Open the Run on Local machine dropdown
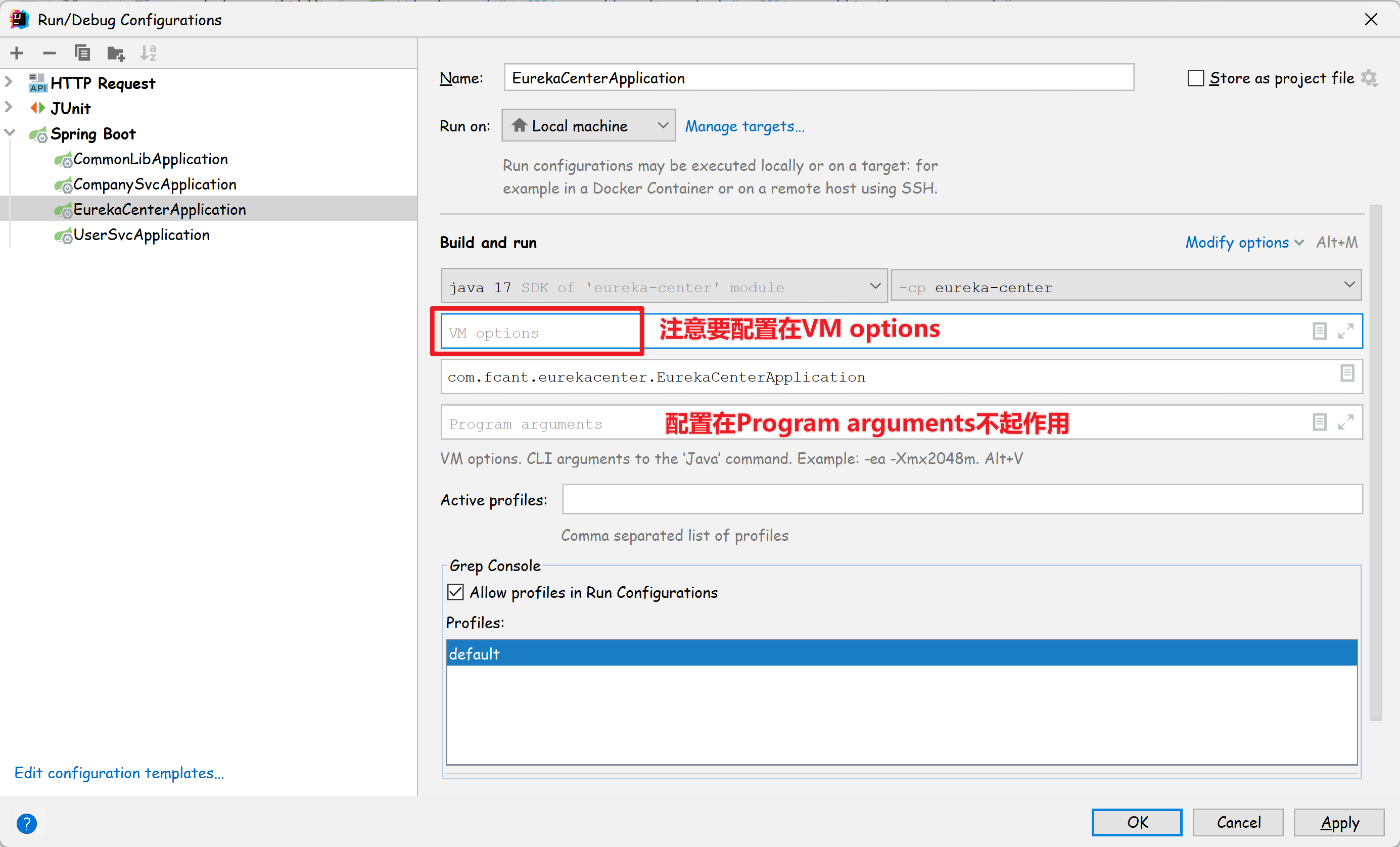This screenshot has height=847, width=1400. tap(589, 125)
